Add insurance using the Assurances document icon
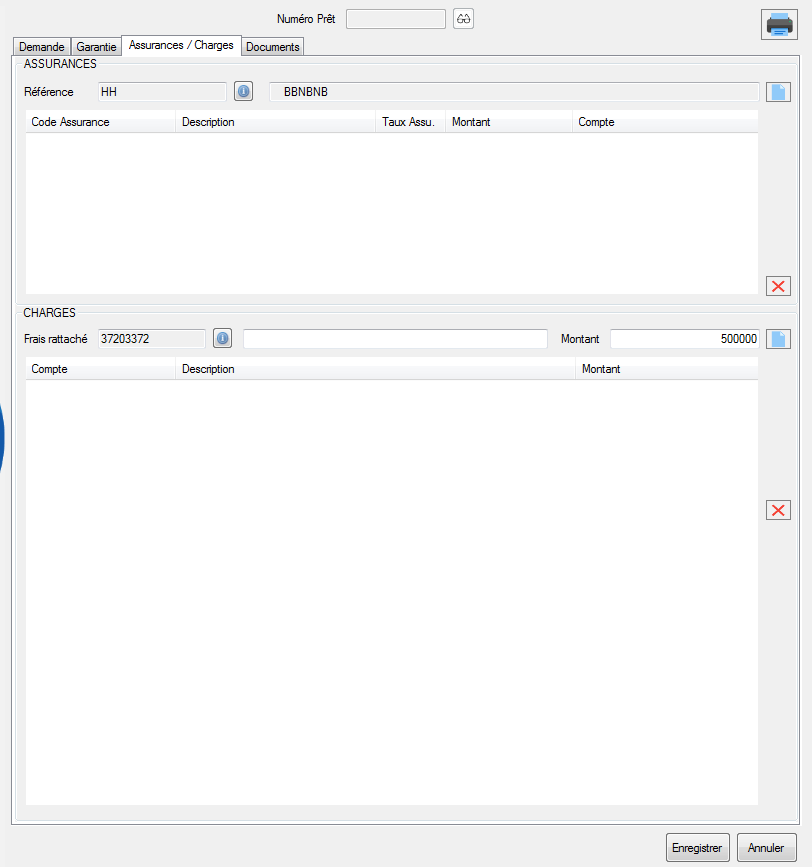Image resolution: width=812 pixels, height=867 pixels. pos(778,92)
